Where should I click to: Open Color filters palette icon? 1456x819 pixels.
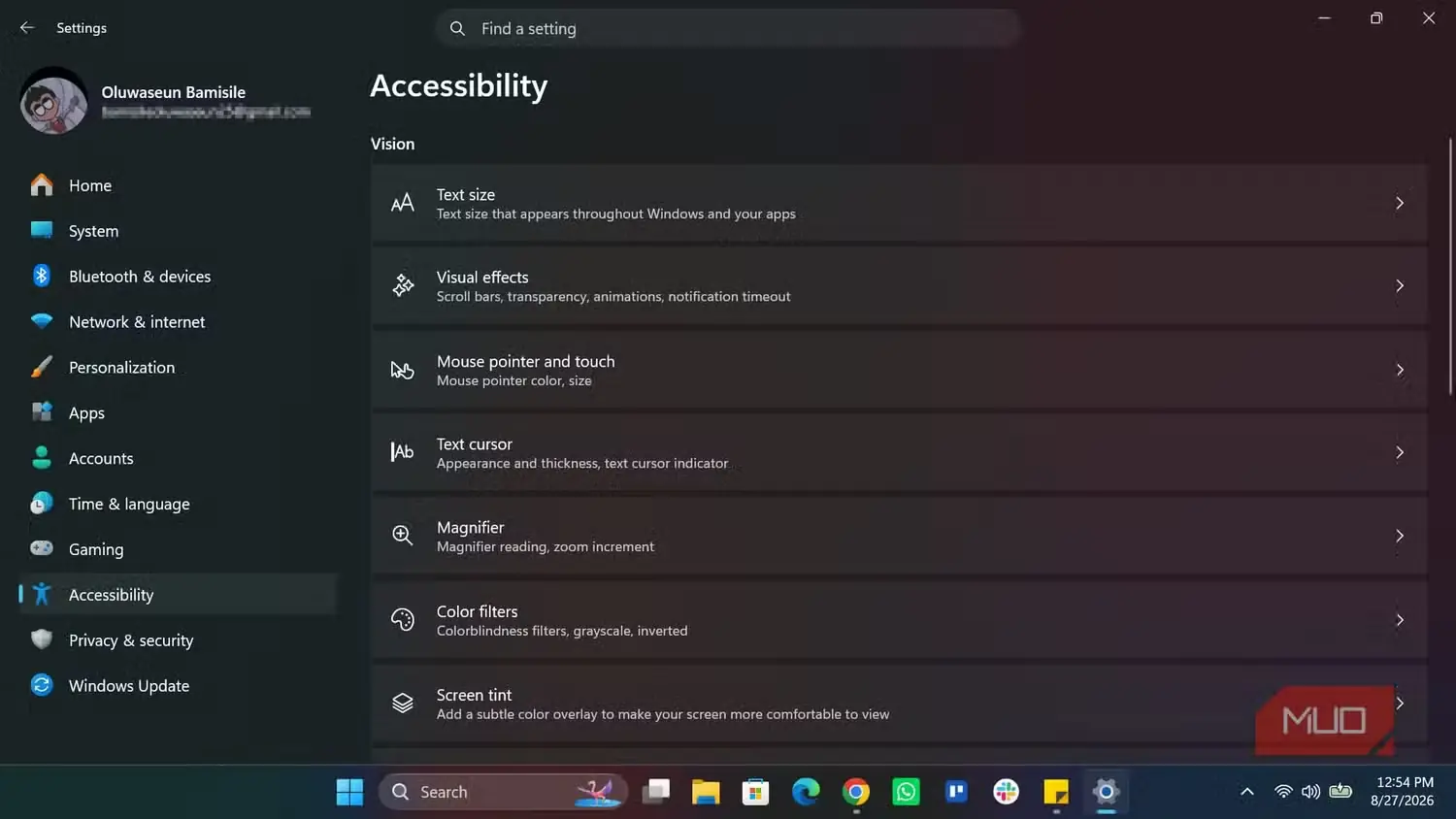[x=402, y=619]
